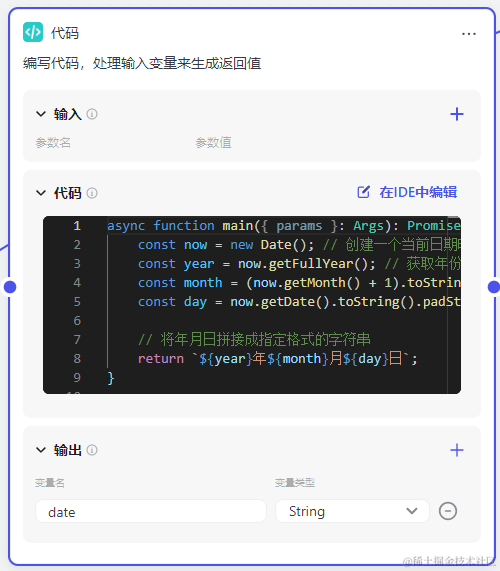This screenshot has height=571, width=500.
Task: Click the 变量名 column label
Action: (50, 483)
